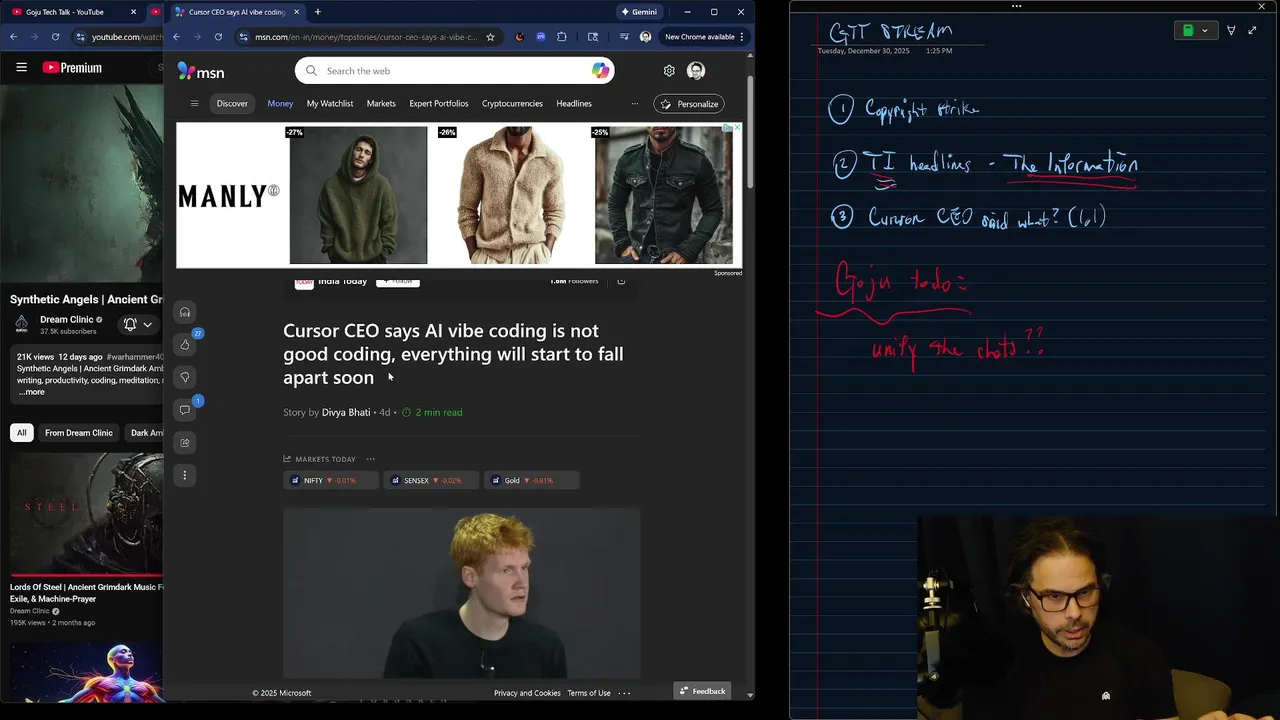Open article sidebar more options dots

coord(185,475)
